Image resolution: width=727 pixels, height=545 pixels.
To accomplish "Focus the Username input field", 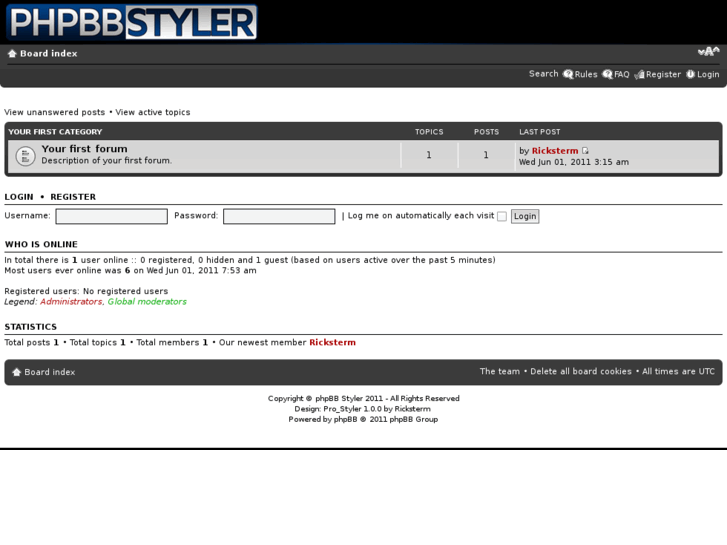I will click(111, 216).
